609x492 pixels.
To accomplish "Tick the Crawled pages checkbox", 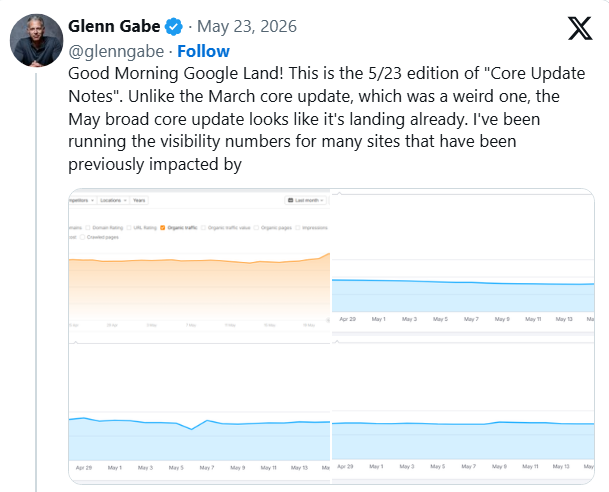I will pos(82,237).
